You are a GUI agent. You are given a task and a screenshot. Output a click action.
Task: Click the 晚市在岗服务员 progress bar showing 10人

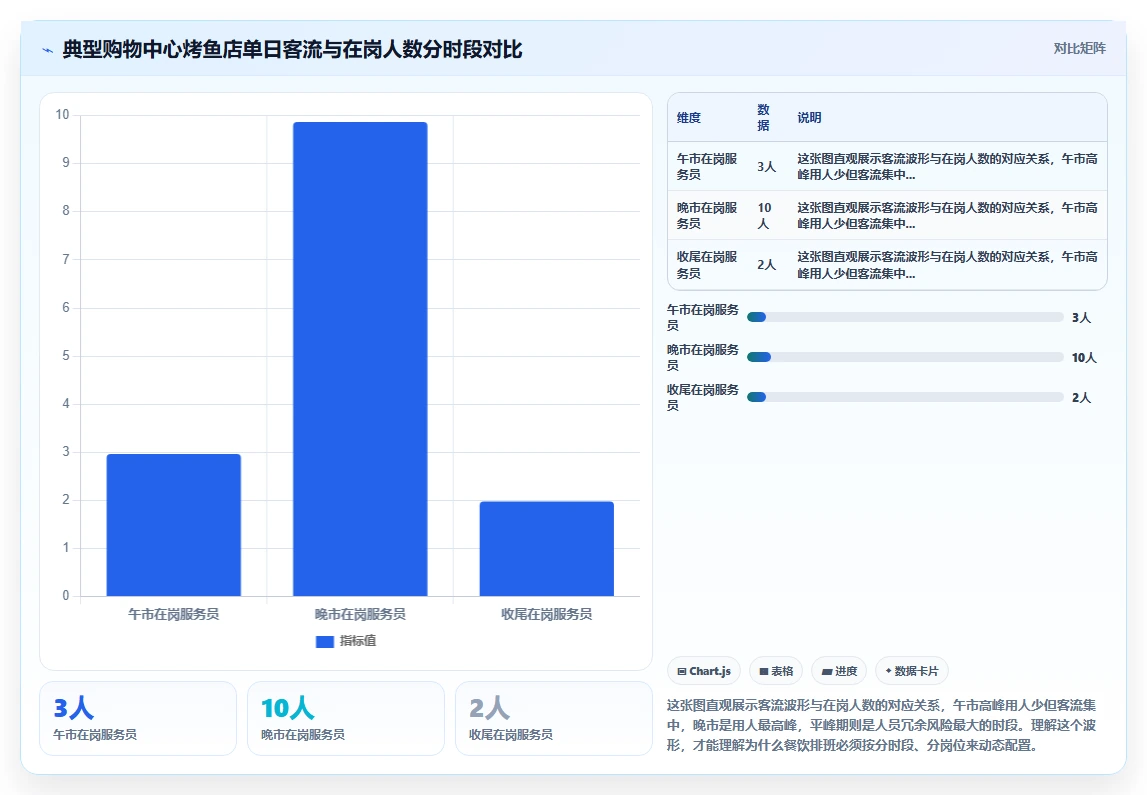point(905,357)
